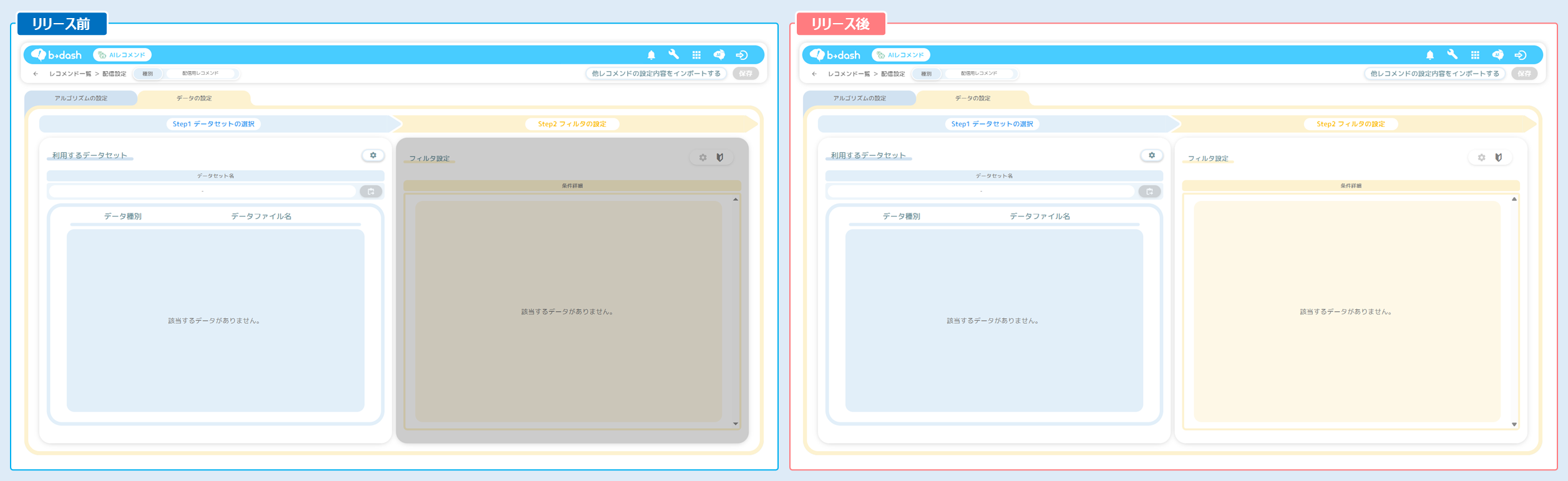Click the dataset select icon button in リリース後 panel
The height and width of the screenshot is (481, 1568).
click(1149, 192)
